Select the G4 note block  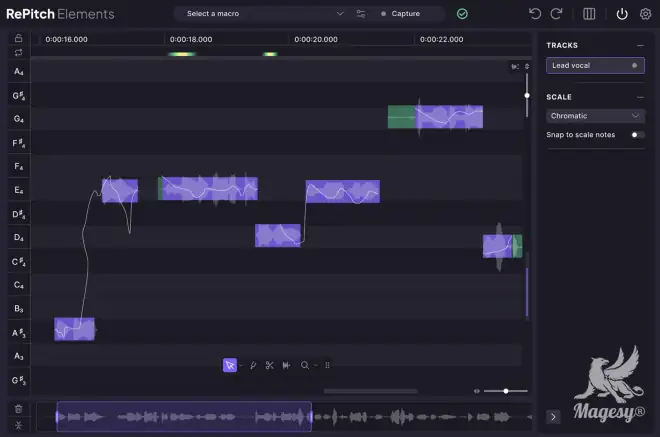pyautogui.click(x=435, y=117)
